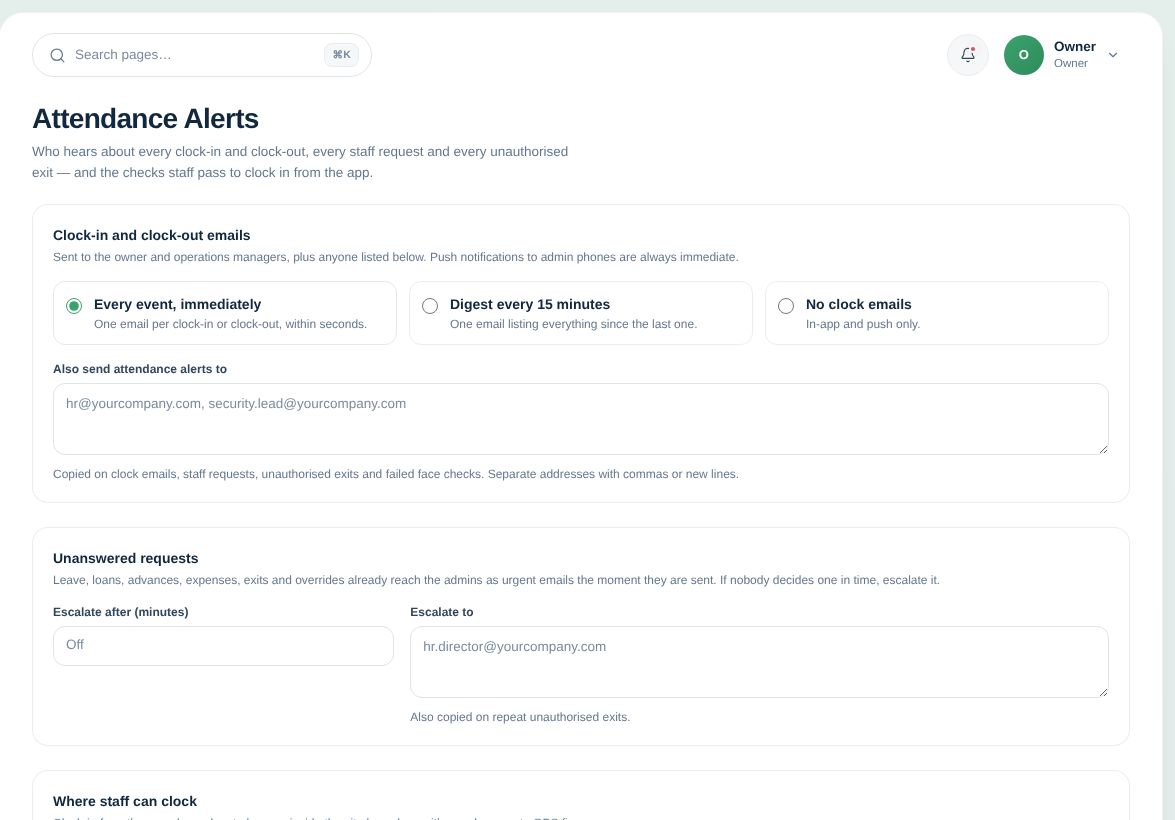1175x820 pixels.
Task: Click 'Copied on clock emails, staff requests' hint
Action: (x=396, y=474)
